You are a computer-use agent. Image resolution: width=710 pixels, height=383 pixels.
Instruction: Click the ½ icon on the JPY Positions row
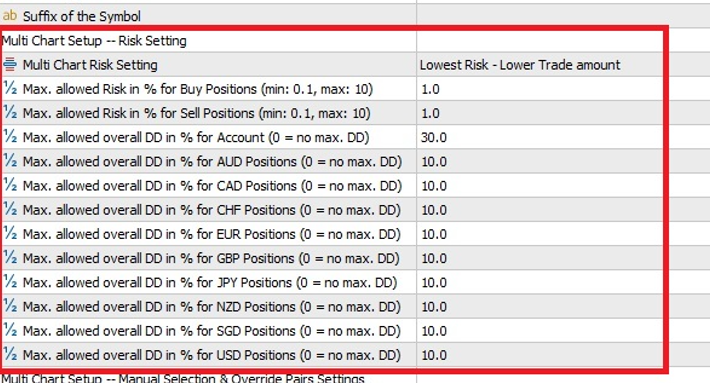[x=10, y=282]
